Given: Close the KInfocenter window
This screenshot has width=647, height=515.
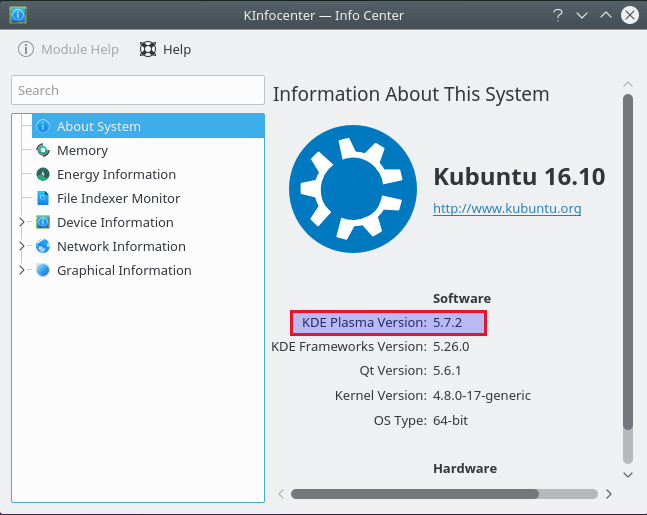Looking at the screenshot, I should pos(630,16).
